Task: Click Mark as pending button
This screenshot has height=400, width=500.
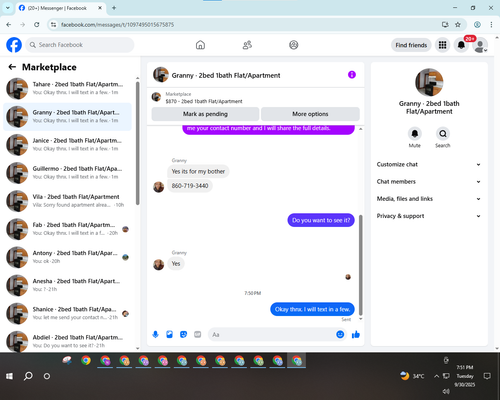Action: [205, 114]
